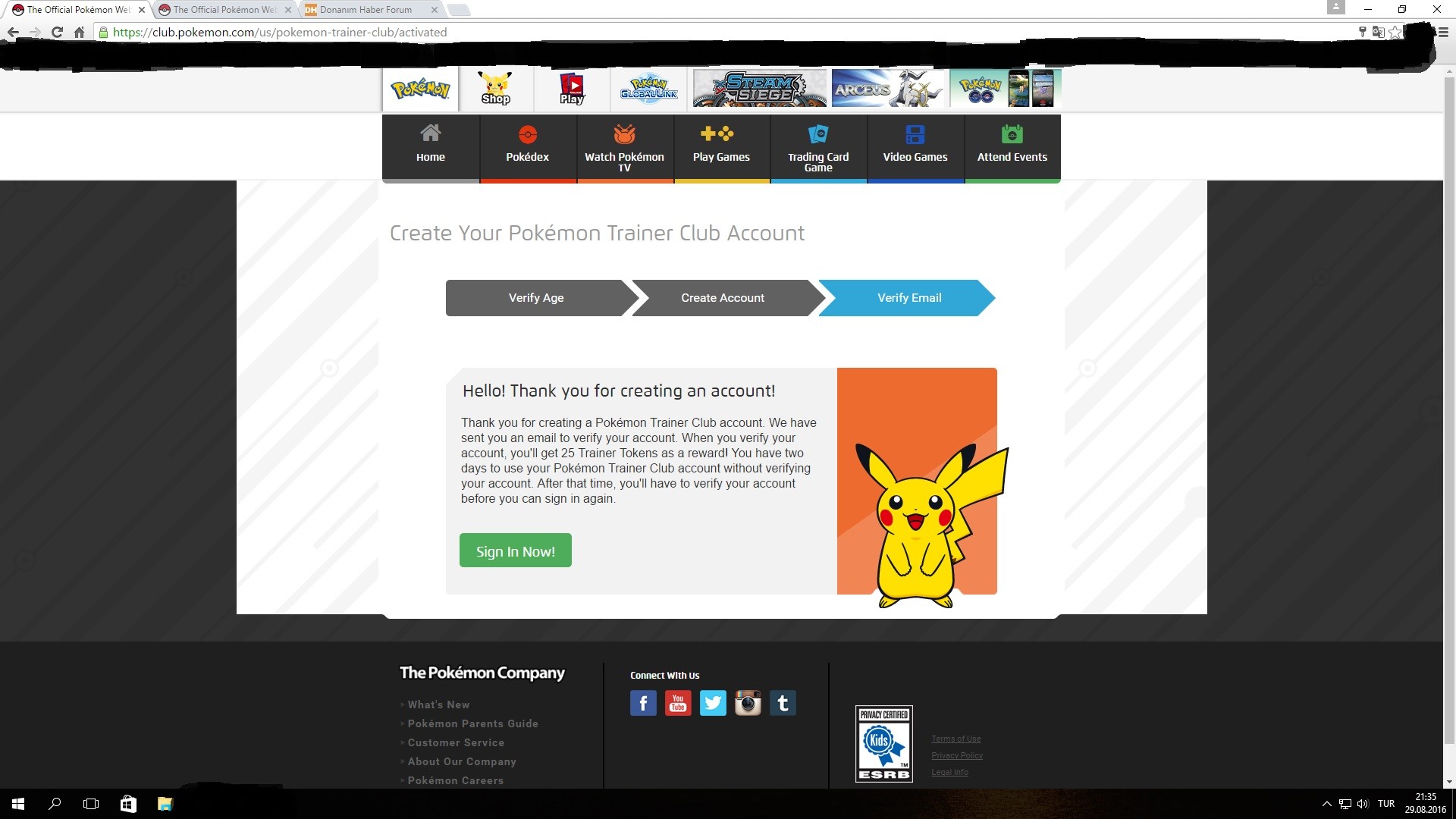Viewport: 1456px width, 819px height.
Task: Click the browser back arrow
Action: (x=13, y=33)
